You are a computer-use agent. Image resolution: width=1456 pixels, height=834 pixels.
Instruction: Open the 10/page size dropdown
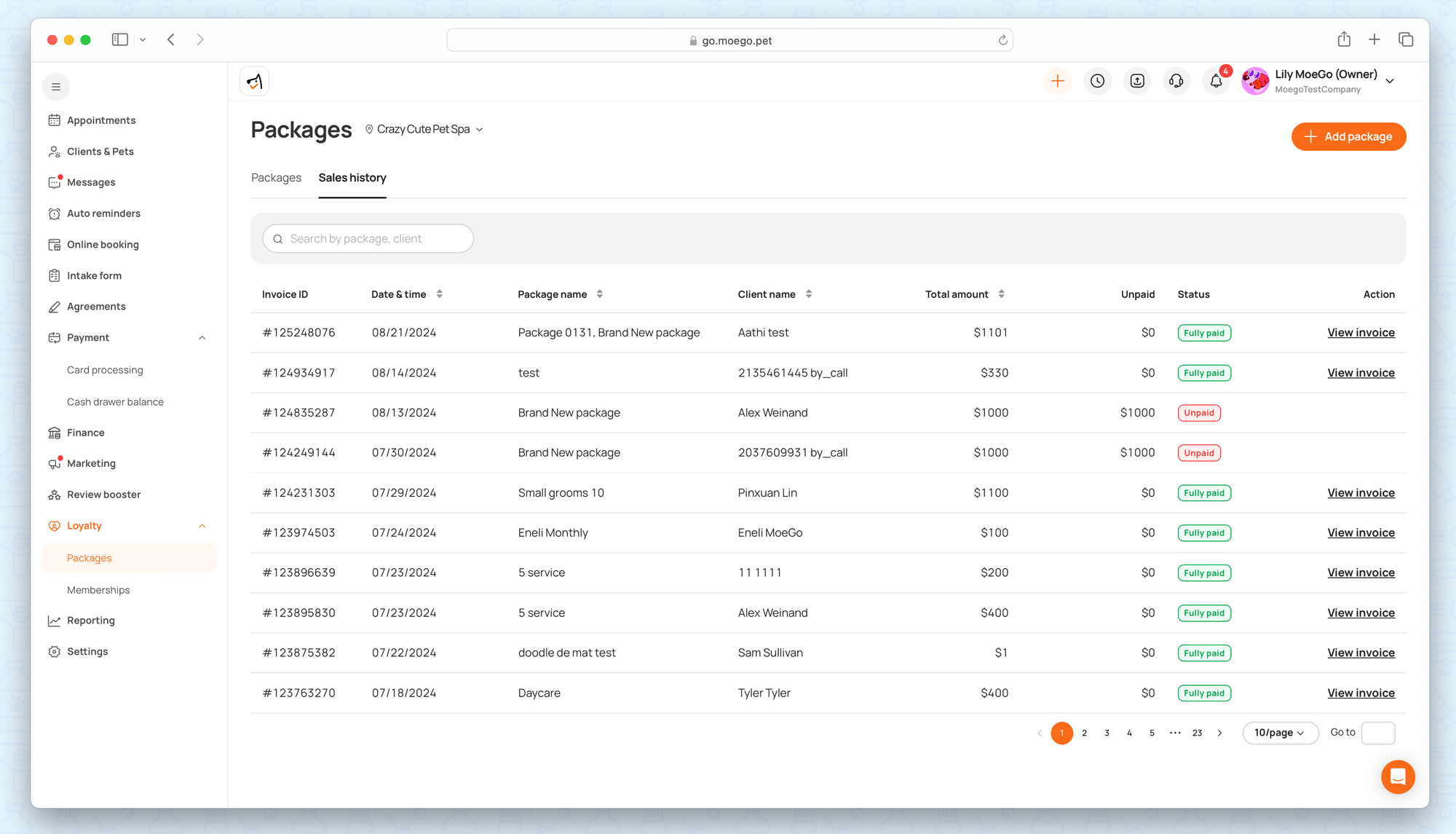tap(1279, 733)
